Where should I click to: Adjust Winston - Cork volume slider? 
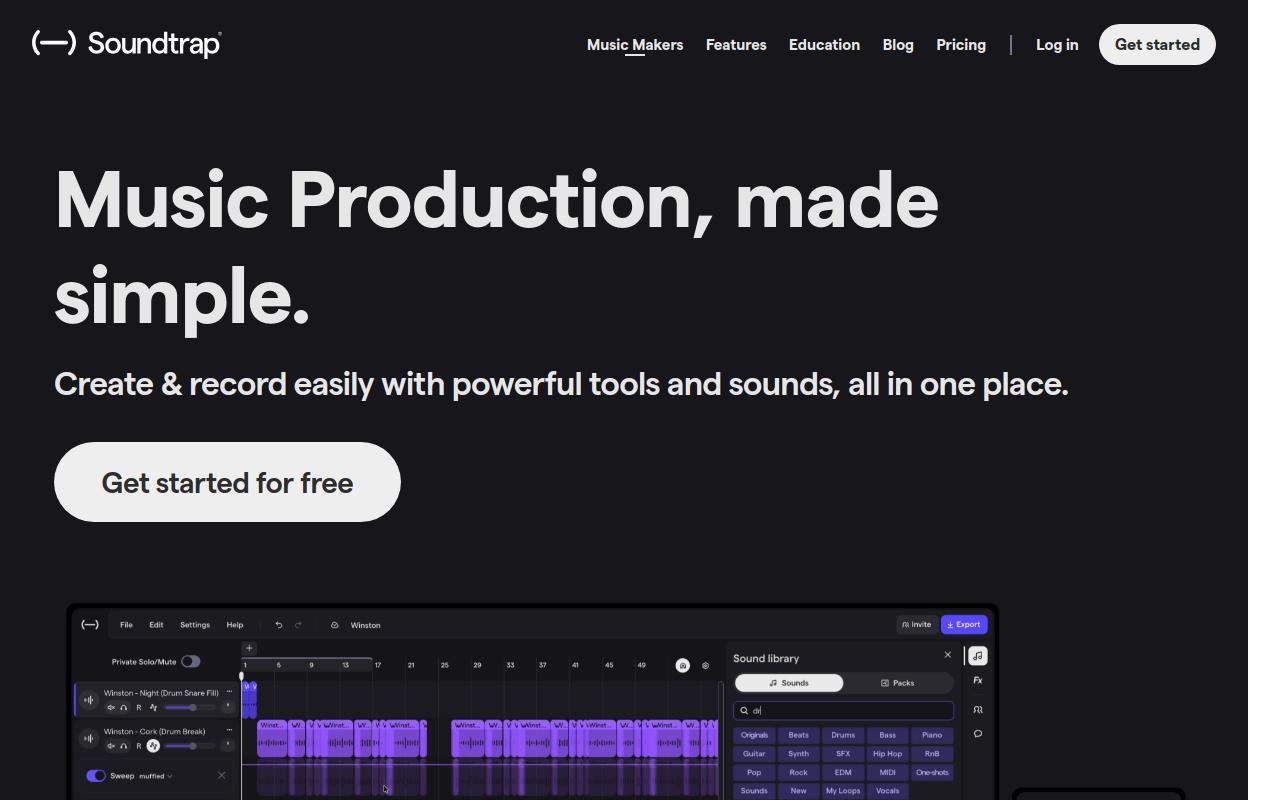point(190,746)
